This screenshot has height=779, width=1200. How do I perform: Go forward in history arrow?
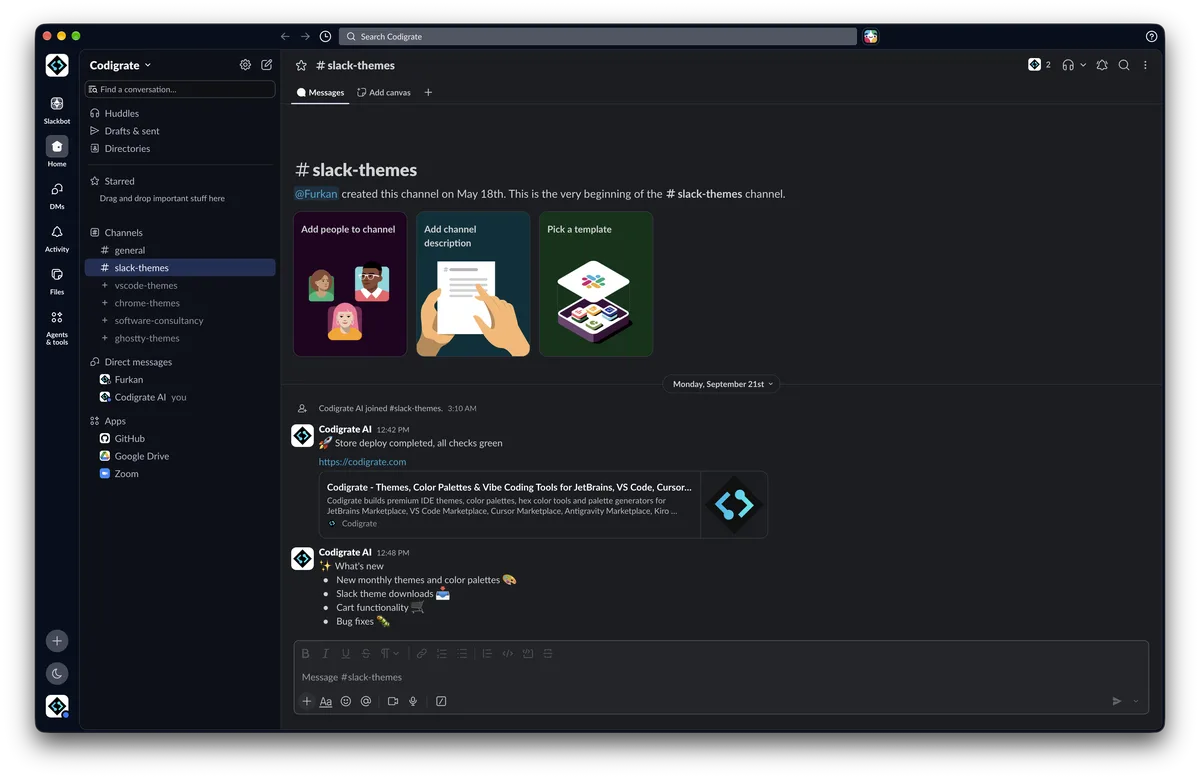point(305,36)
